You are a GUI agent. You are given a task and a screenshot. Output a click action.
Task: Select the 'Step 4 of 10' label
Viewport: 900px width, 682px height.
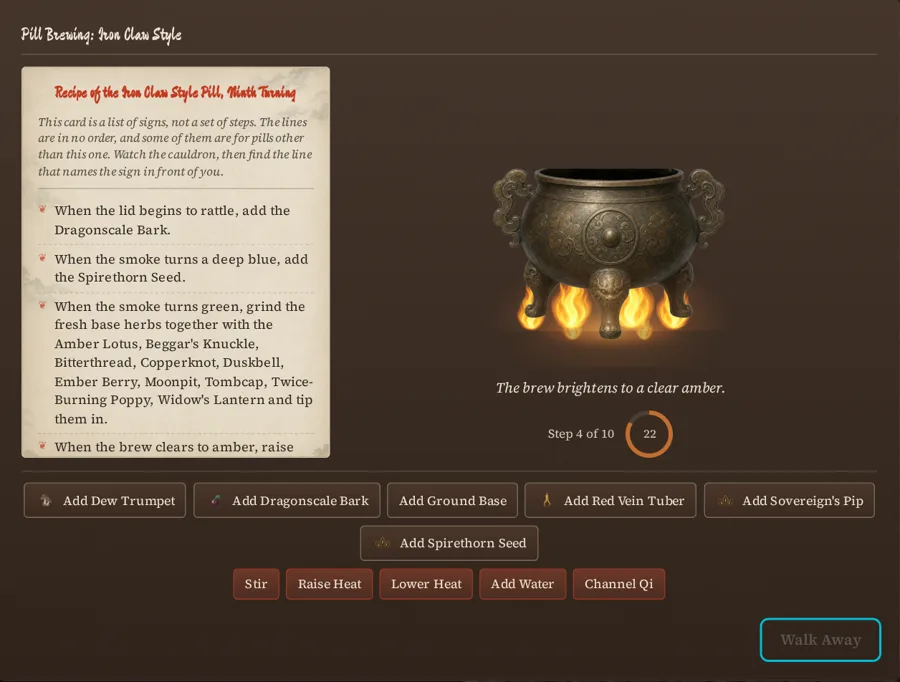click(x=581, y=434)
